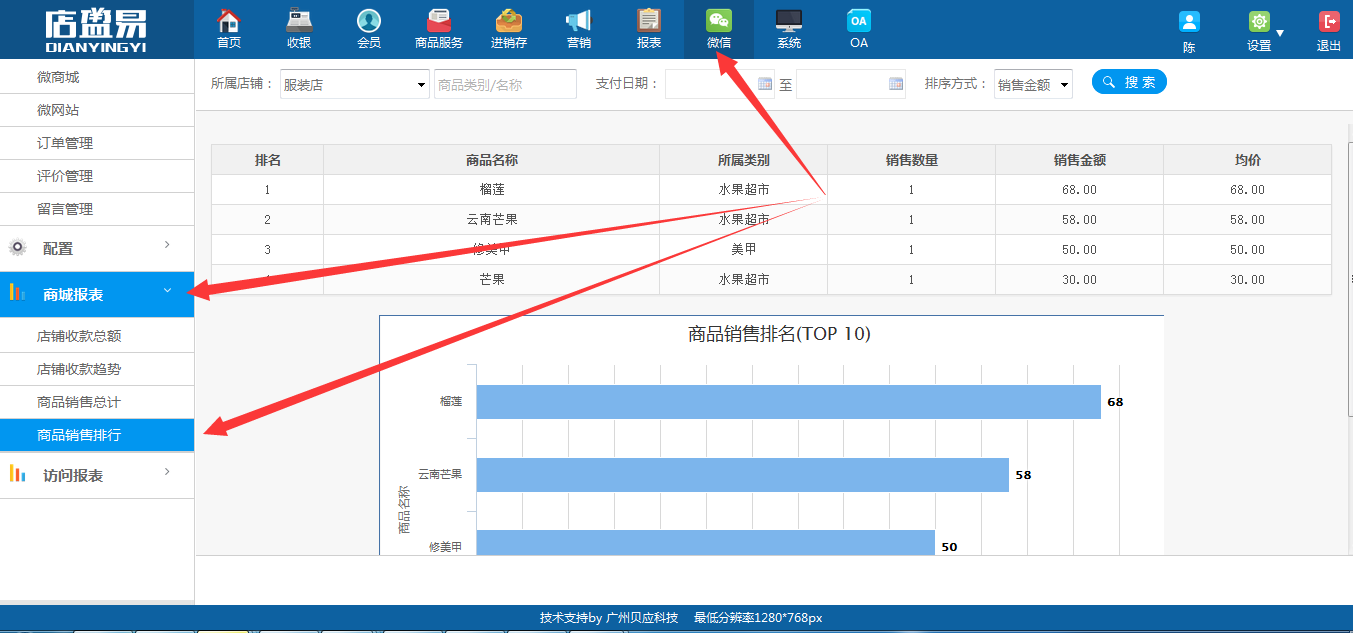Open calendar for payment start date
The image size is (1353, 633).
766,84
